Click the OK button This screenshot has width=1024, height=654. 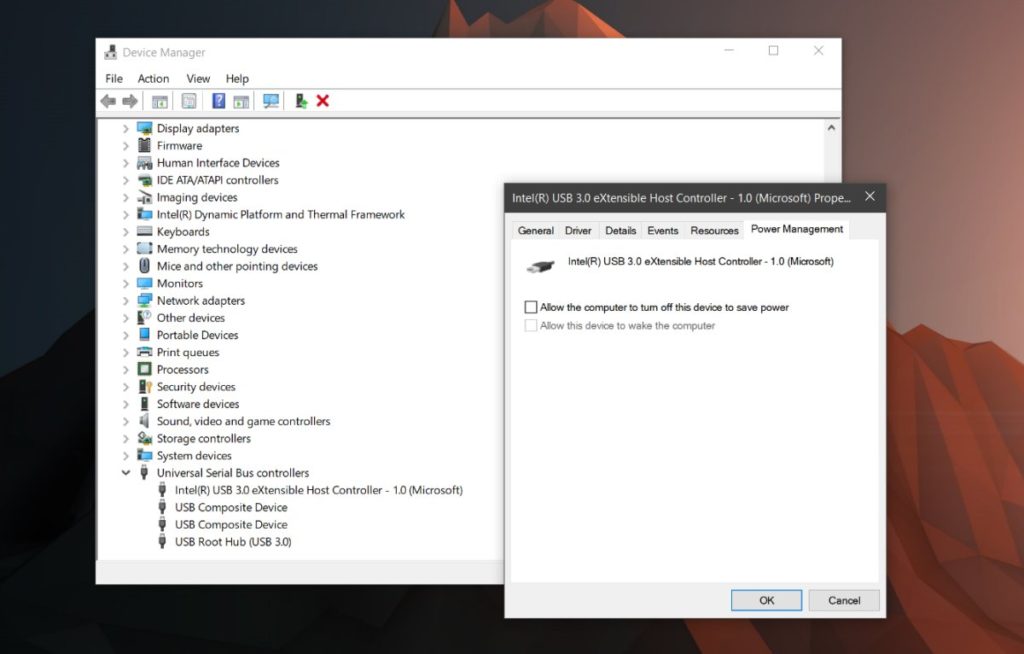click(x=766, y=600)
